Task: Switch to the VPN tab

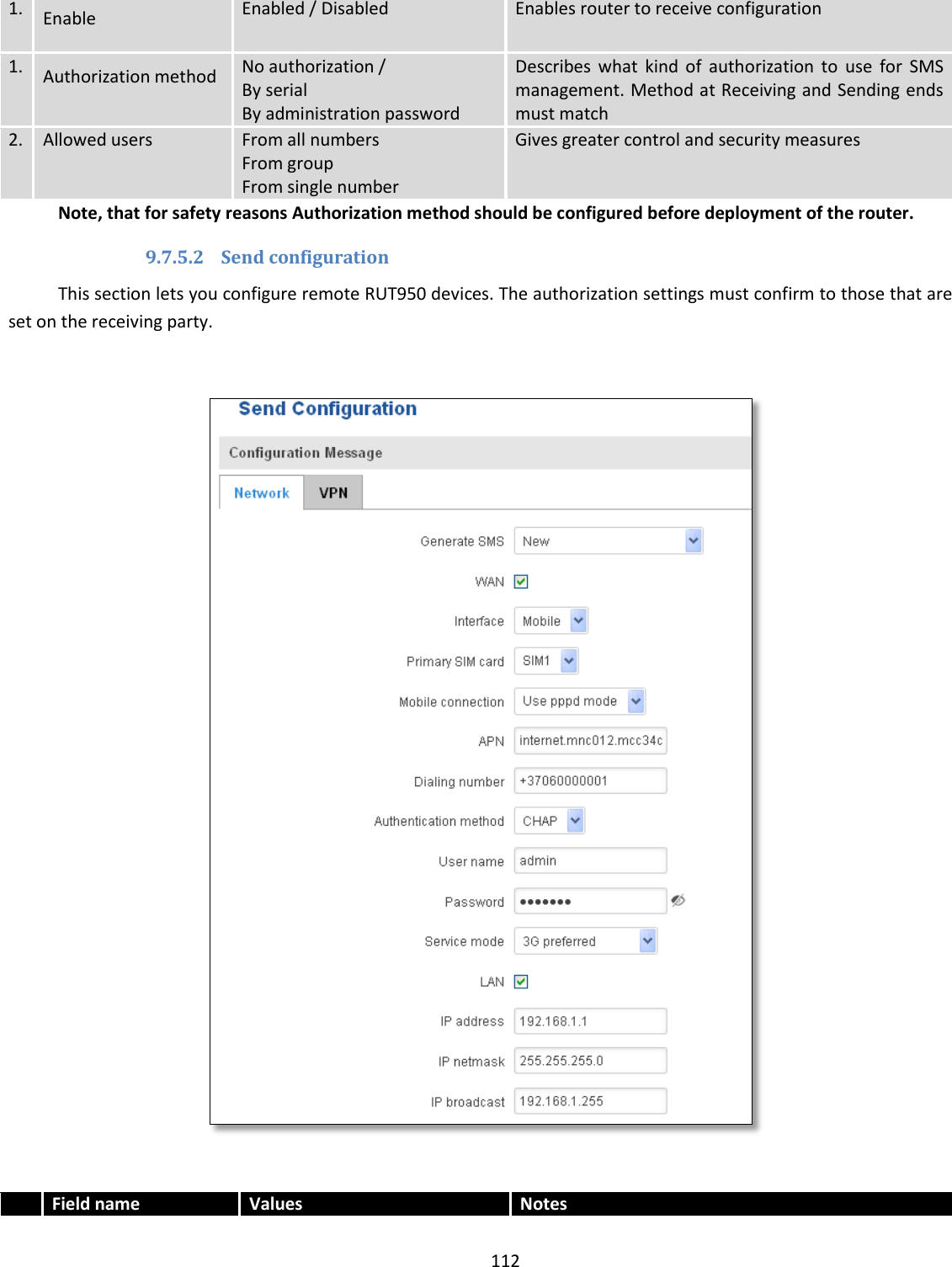Action: click(x=333, y=493)
